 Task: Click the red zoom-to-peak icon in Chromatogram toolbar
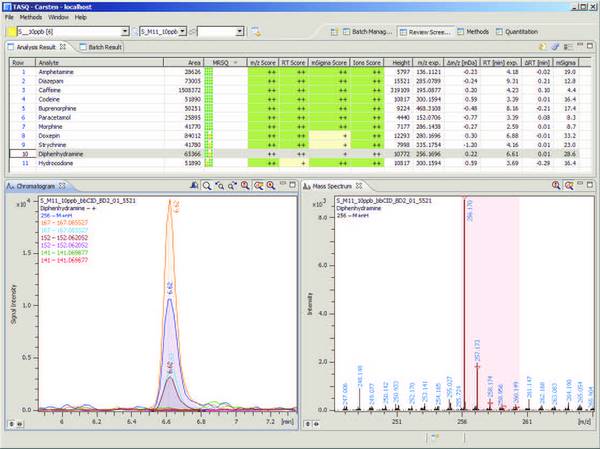tap(245, 186)
